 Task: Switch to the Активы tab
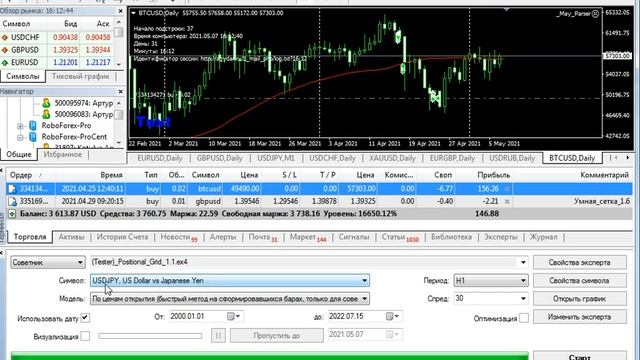(x=71, y=237)
